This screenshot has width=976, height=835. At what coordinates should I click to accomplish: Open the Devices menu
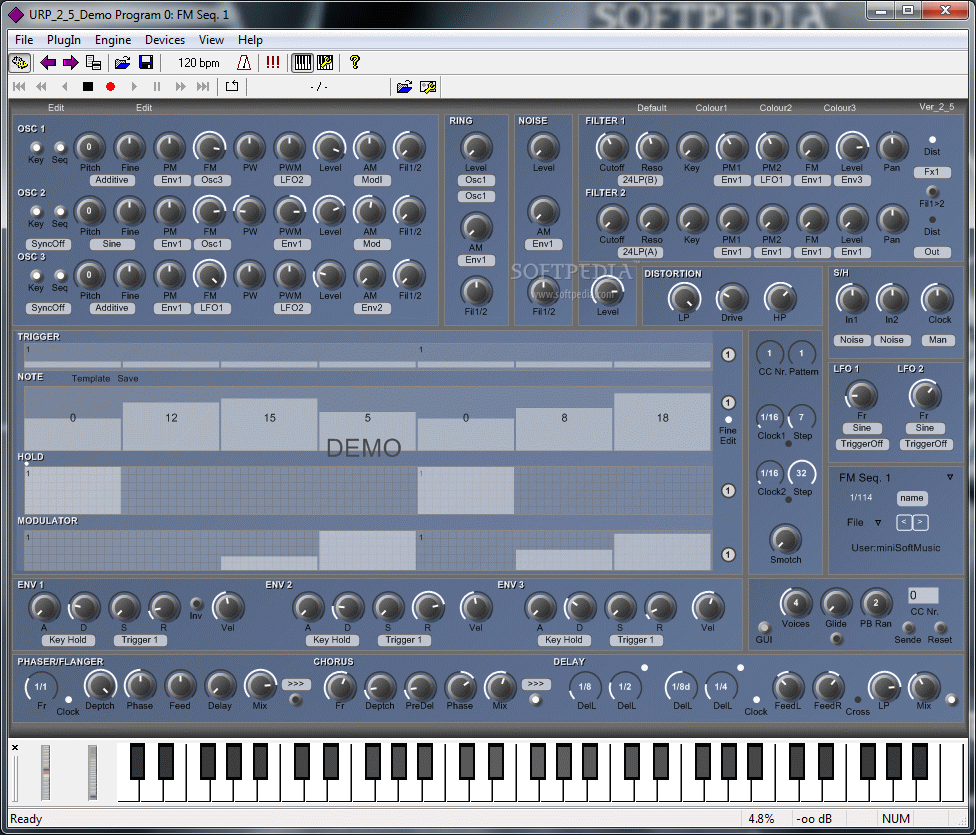(x=165, y=40)
